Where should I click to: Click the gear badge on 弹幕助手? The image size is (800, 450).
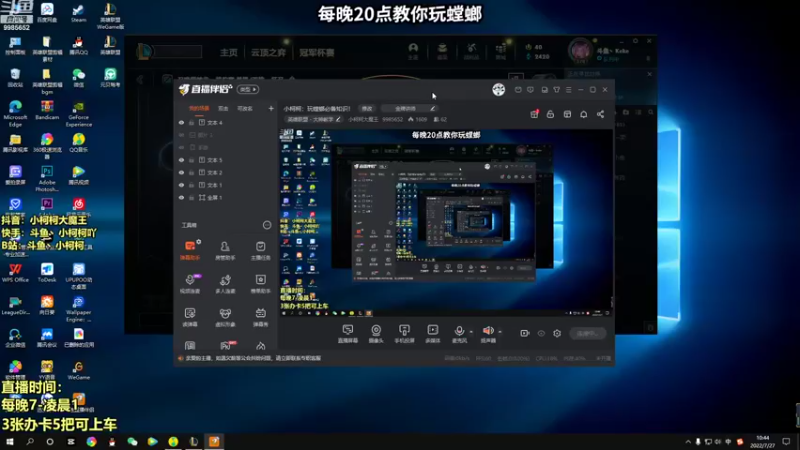click(x=198, y=242)
